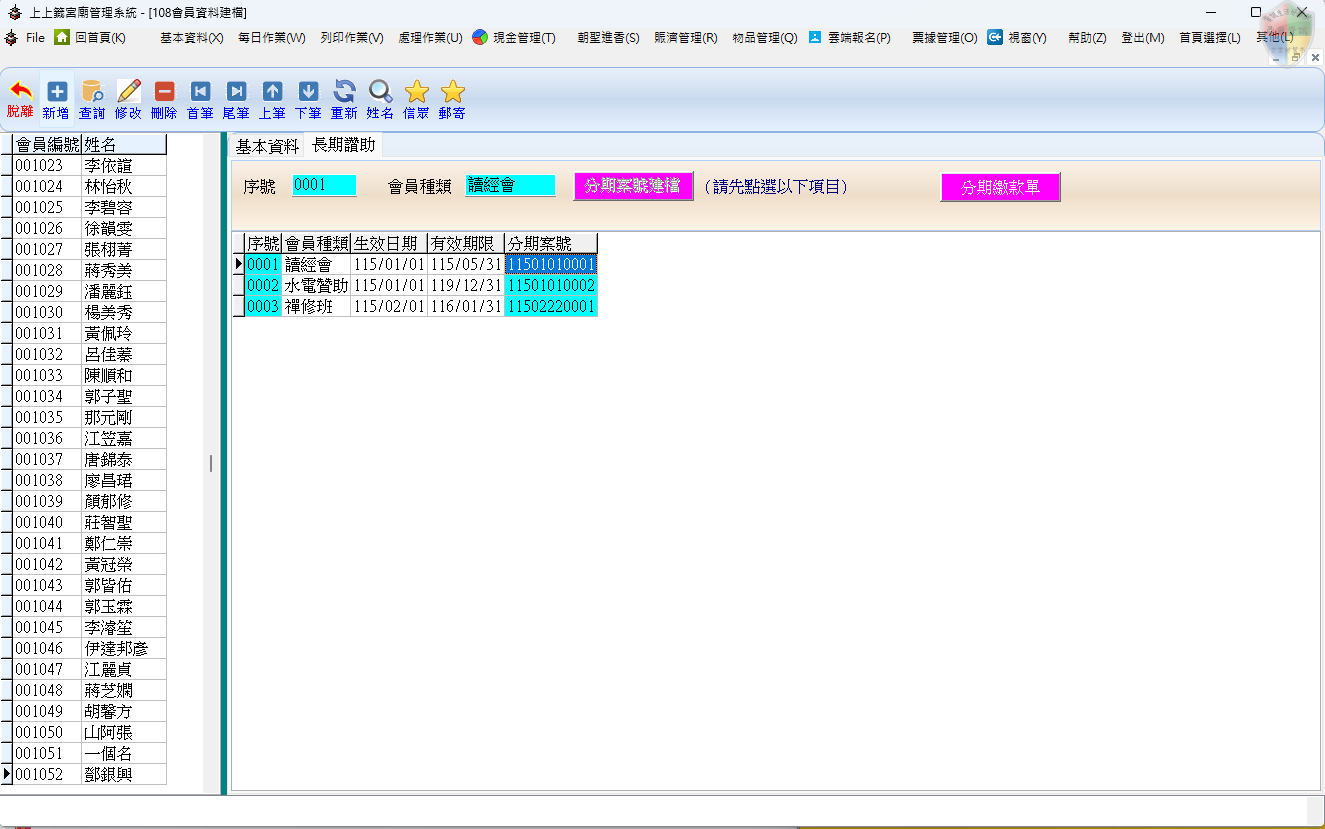Switch to the 基本資料 tab
This screenshot has height=829, width=1325.
(267, 146)
